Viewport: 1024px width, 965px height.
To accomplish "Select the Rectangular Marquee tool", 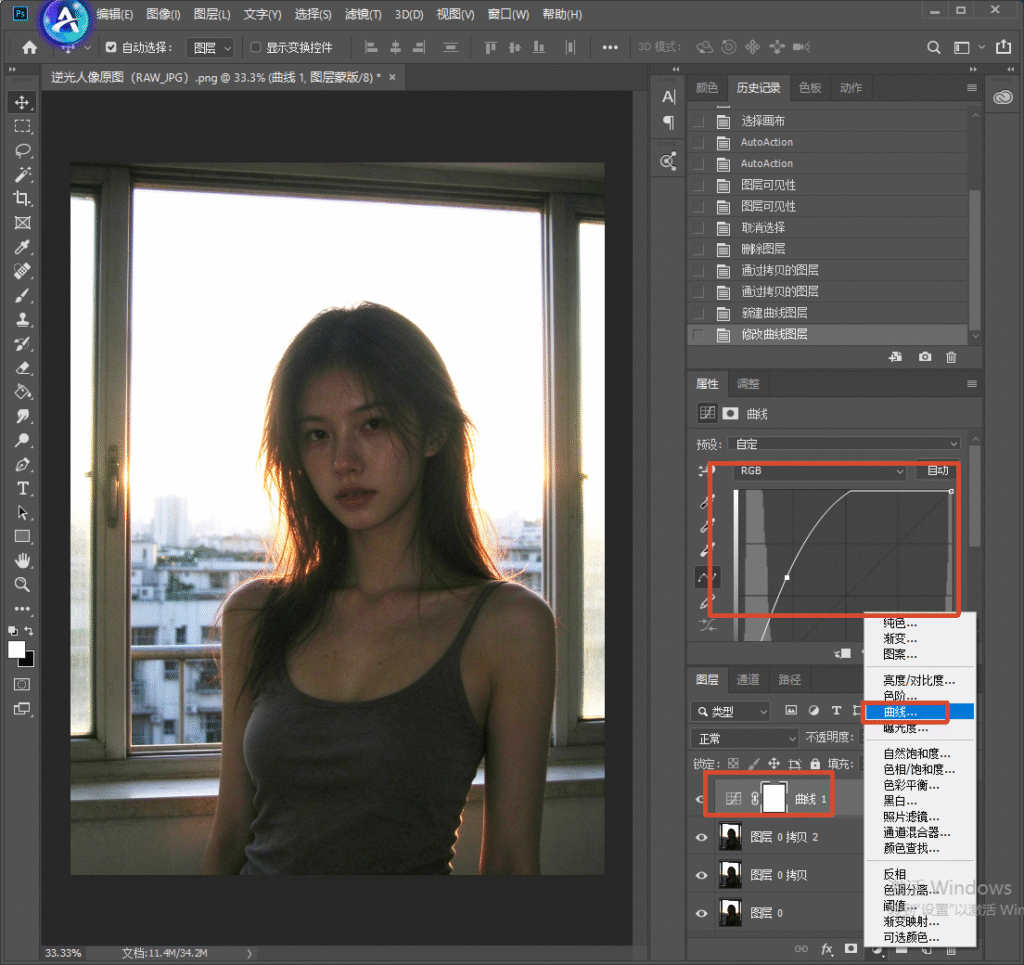I will click(x=22, y=127).
